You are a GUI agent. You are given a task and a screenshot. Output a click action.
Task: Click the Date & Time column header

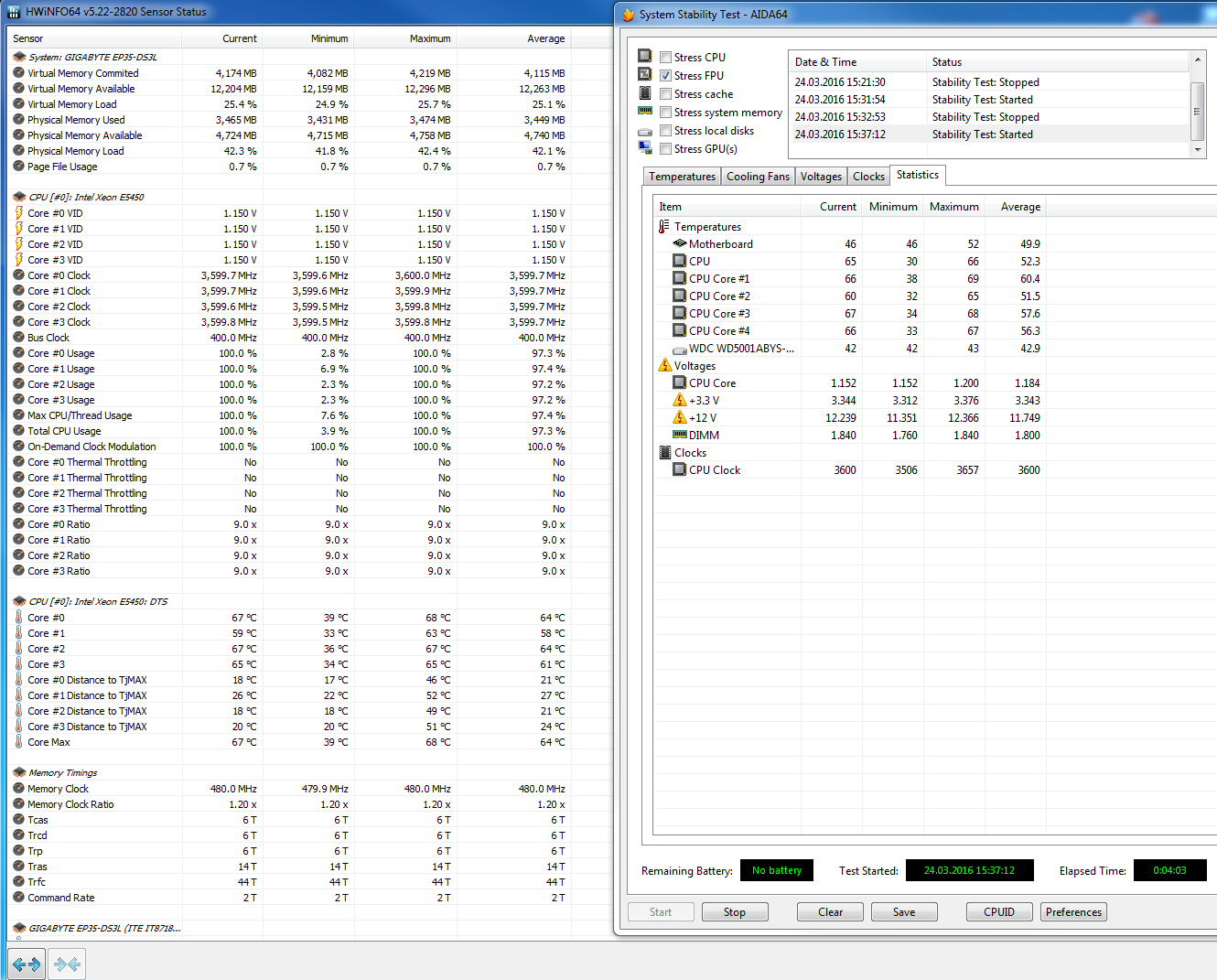857,62
